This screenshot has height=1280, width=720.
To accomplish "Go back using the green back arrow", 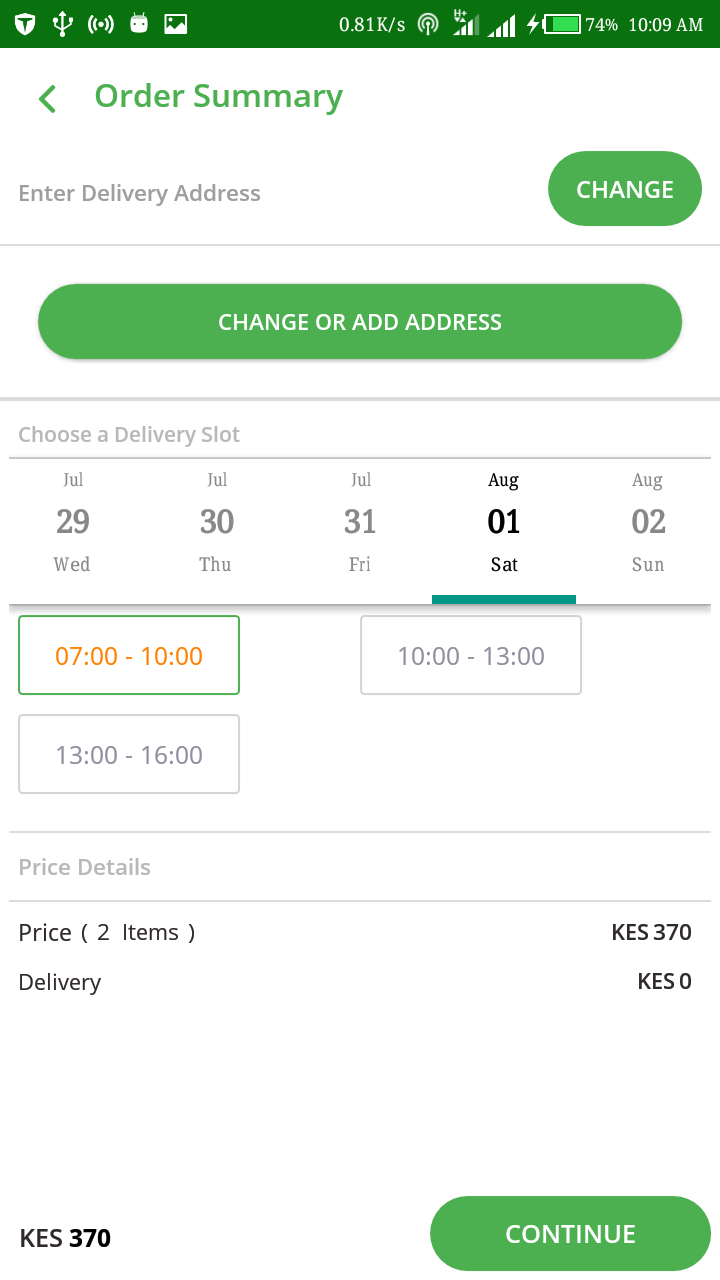I will point(47,98).
